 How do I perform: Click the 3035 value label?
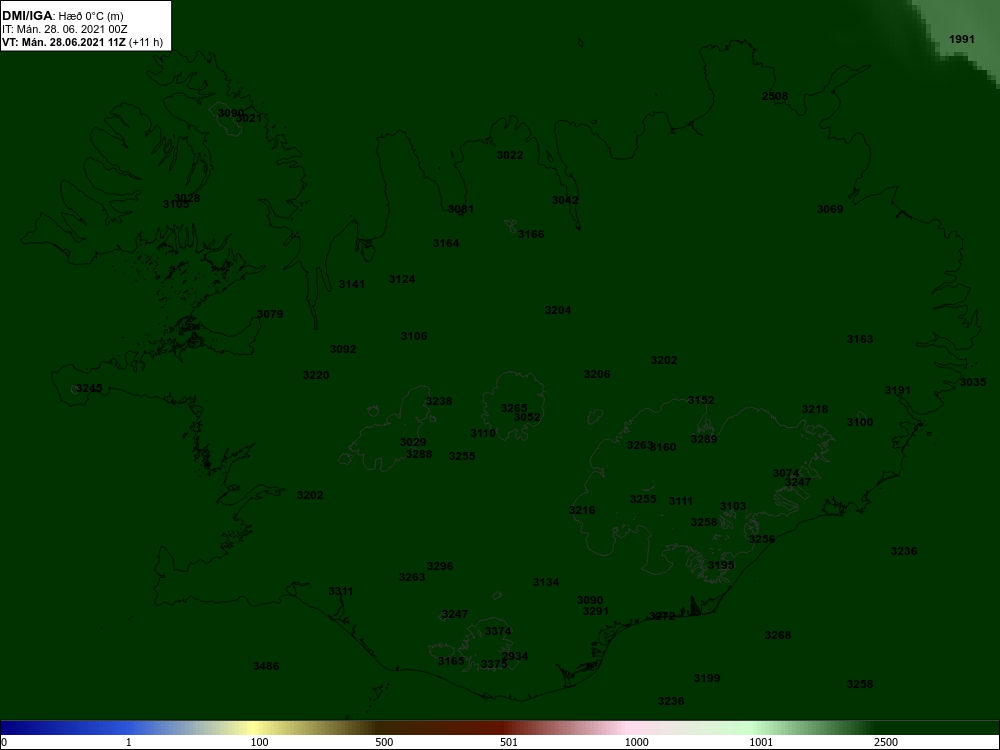973,382
